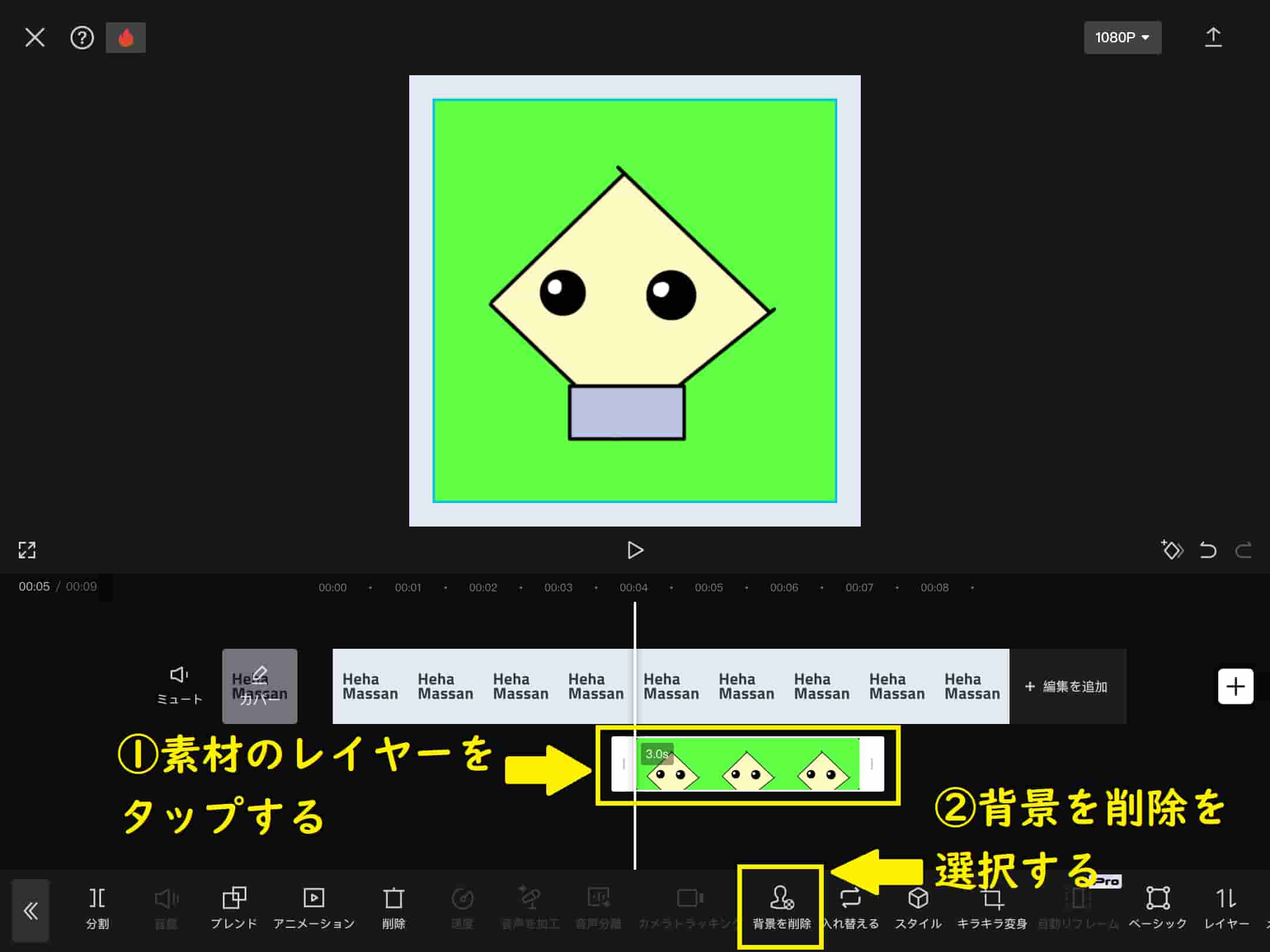Expand the 3.0s duration label on the clip
The image size is (1270, 952).
click(x=656, y=754)
